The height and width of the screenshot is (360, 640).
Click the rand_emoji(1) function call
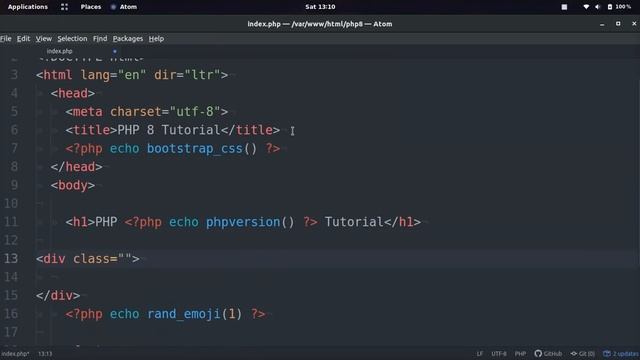pyautogui.click(x=194, y=314)
